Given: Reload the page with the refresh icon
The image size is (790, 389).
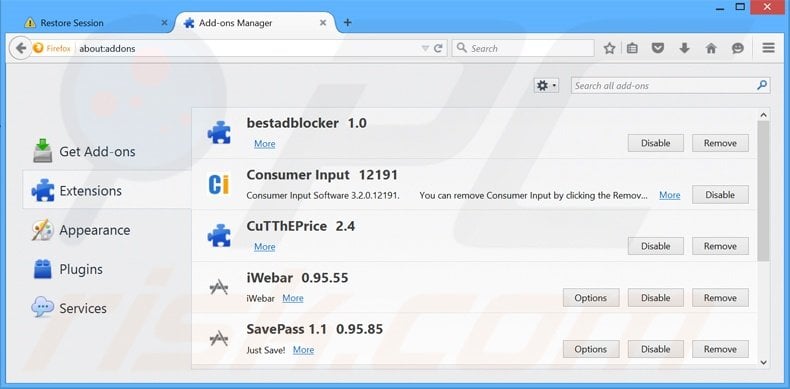Looking at the screenshot, I should [x=438, y=48].
